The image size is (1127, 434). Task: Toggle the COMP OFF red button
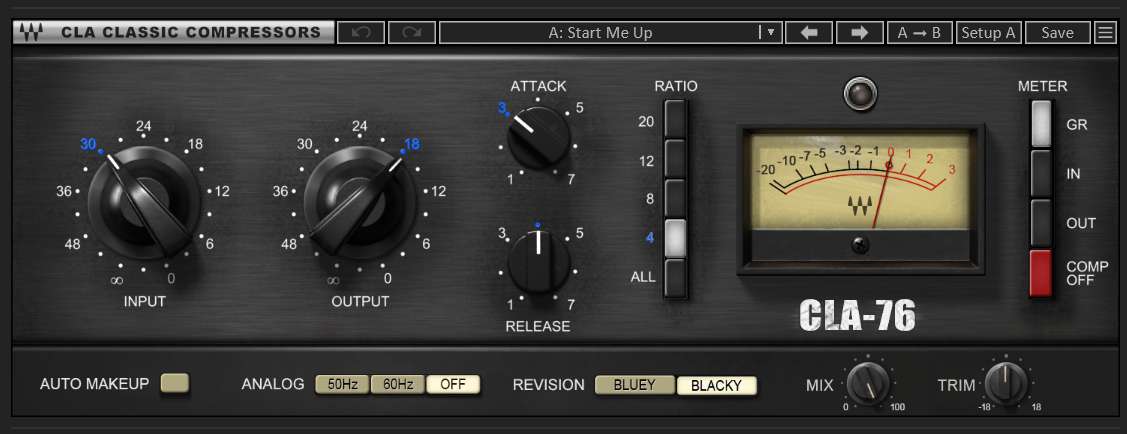pyautogui.click(x=1042, y=273)
